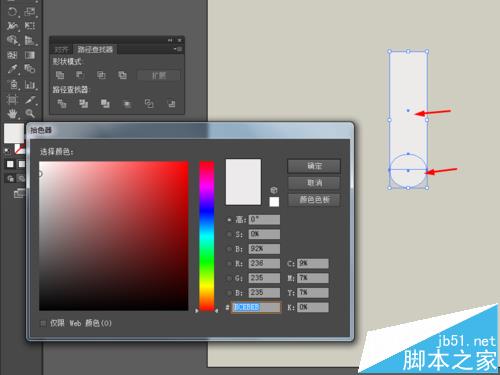Viewport: 500px width, 375px height.
Task: Open the Pathfinder panel options menu
Action: tap(178, 49)
